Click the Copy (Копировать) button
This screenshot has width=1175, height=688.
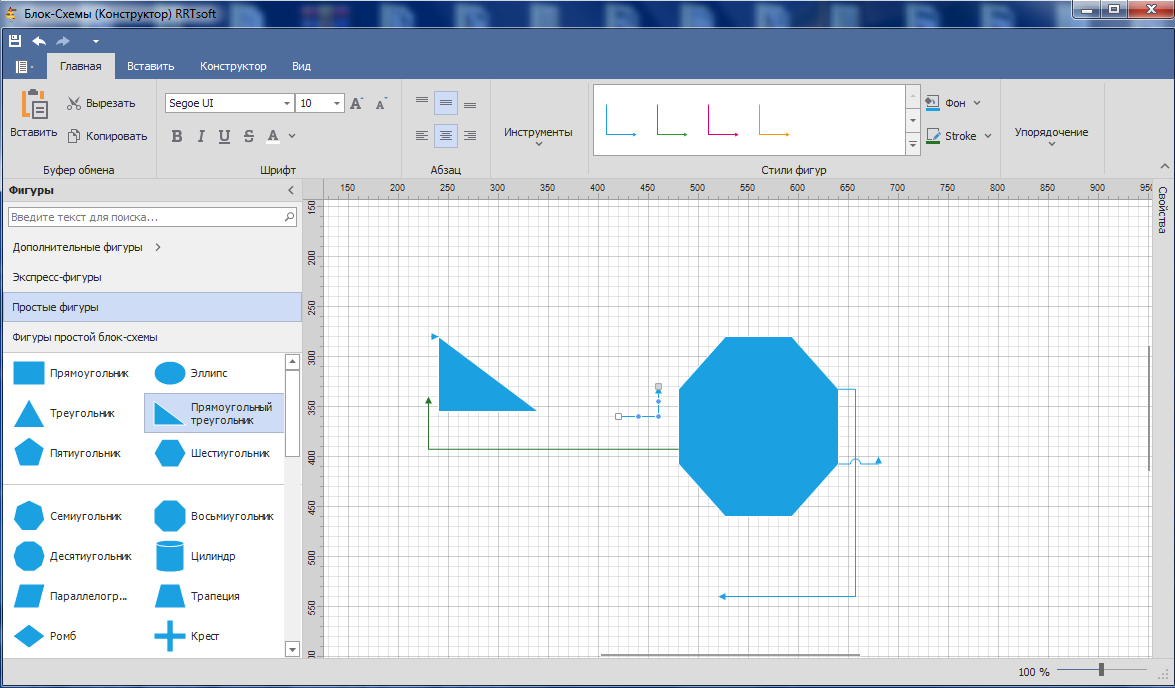(107, 136)
